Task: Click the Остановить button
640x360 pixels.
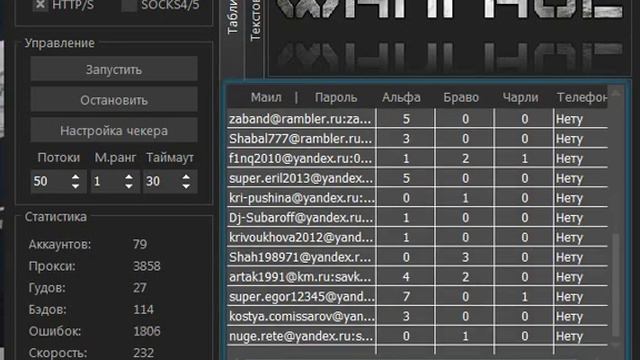Action: click(x=114, y=100)
